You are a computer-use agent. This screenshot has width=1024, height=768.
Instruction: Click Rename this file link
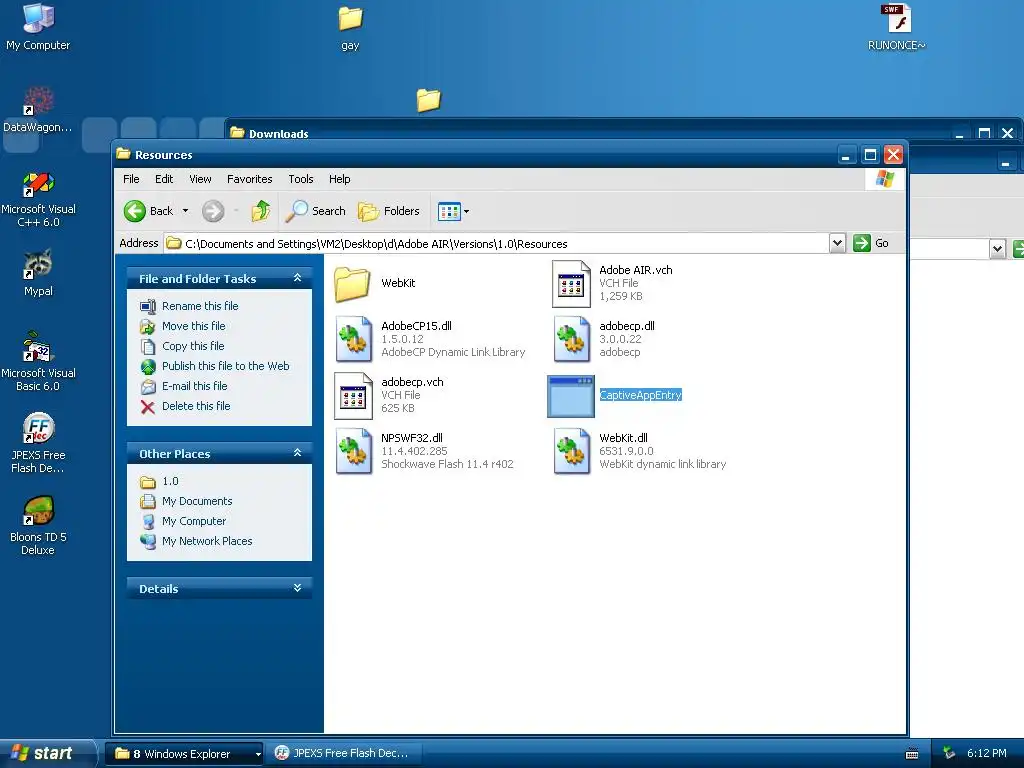point(200,306)
